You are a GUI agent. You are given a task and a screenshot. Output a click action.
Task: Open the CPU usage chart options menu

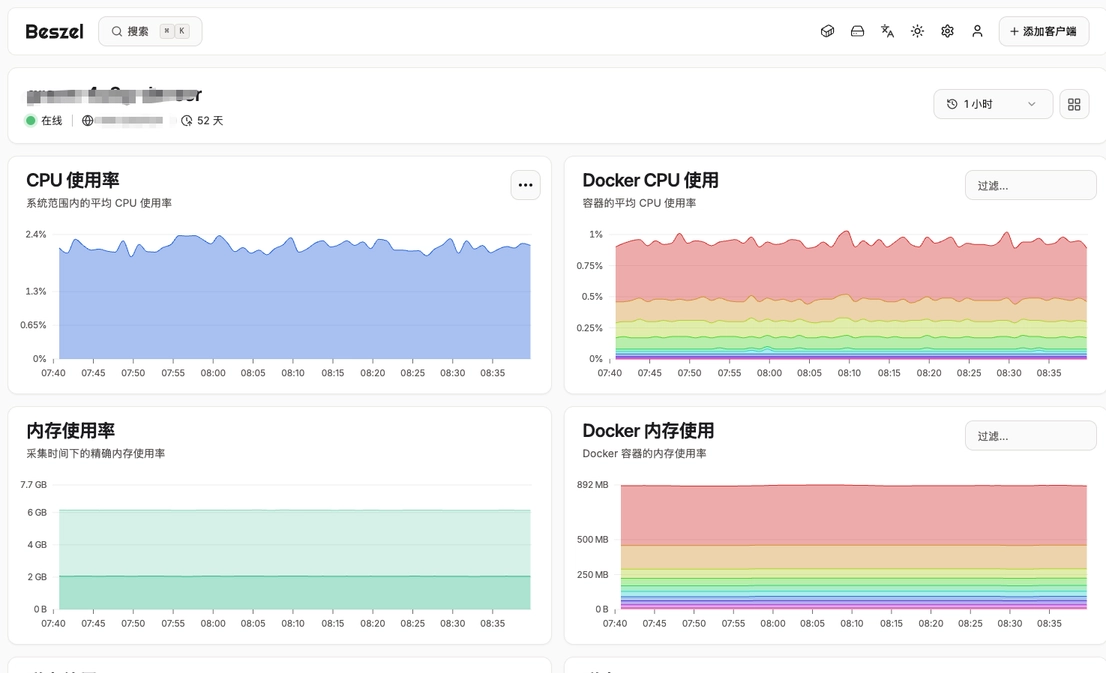click(x=525, y=185)
